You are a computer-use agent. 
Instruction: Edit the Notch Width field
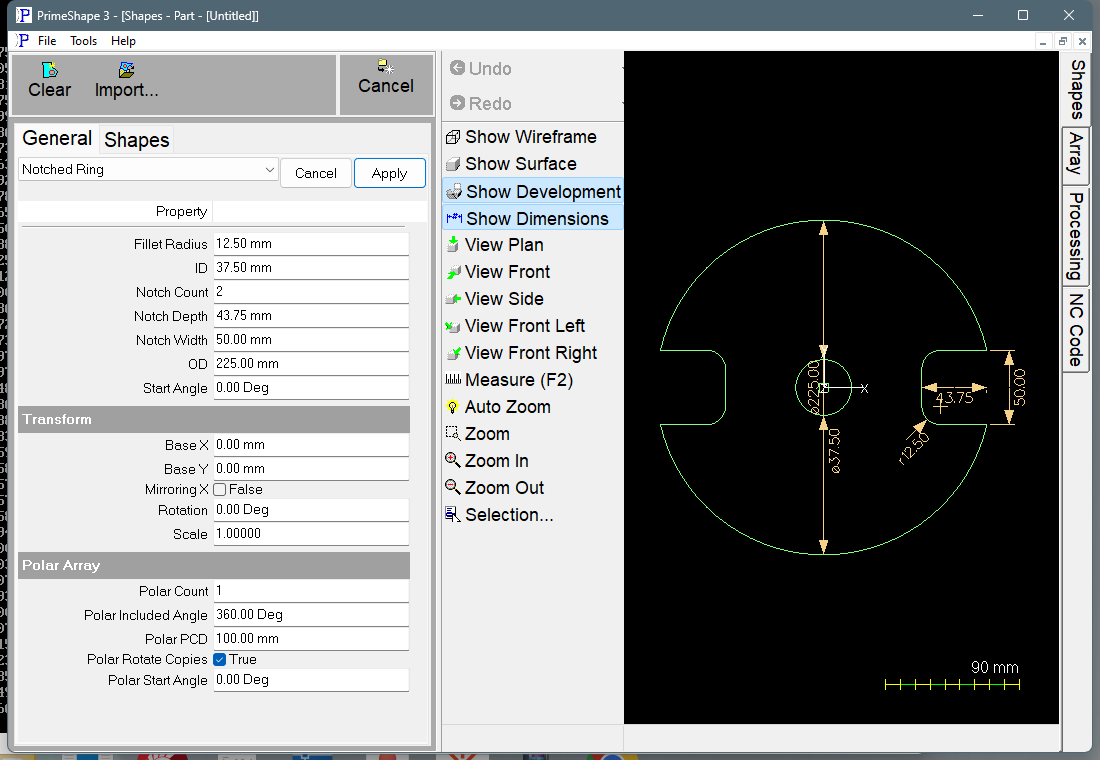(311, 339)
